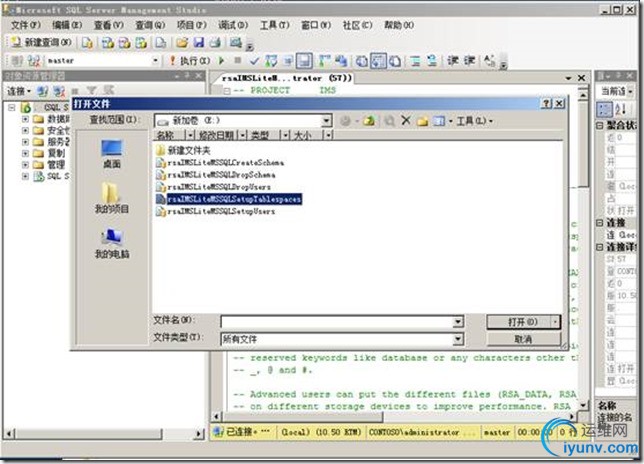Select My Computer (我的电脑) in places bar
The height and width of the screenshot is (464, 644).
pyautogui.click(x=111, y=243)
